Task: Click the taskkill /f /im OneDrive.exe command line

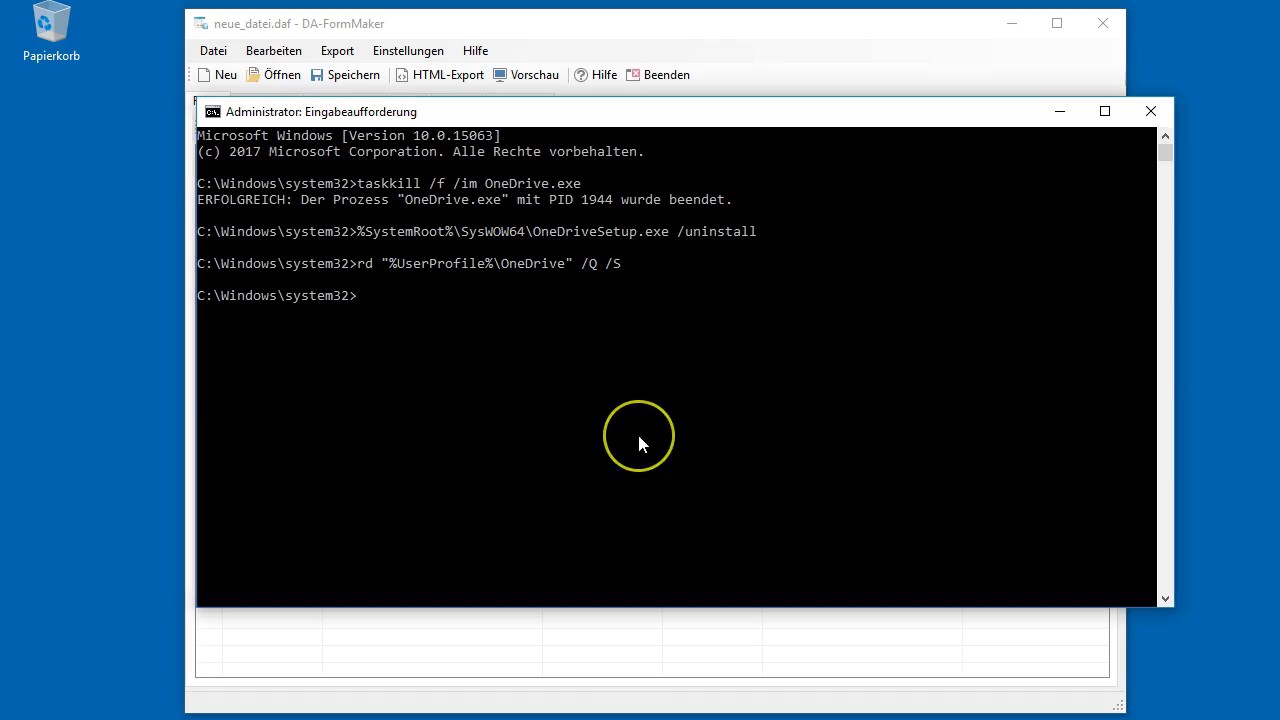Action: [389, 184]
